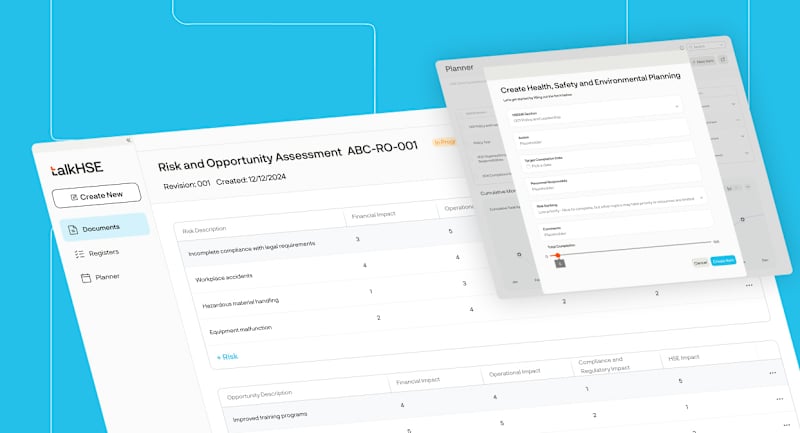Click Create Item in the planning dialog
Image resolution: width=800 pixels, height=433 pixels.
point(723,261)
